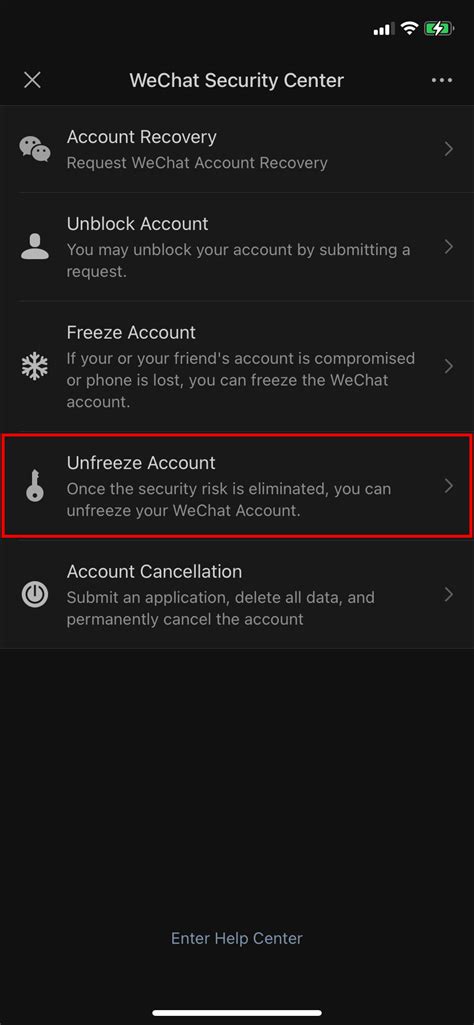The height and width of the screenshot is (1025, 474).
Task: Expand Unblock Account via its chevron
Action: pos(449,246)
